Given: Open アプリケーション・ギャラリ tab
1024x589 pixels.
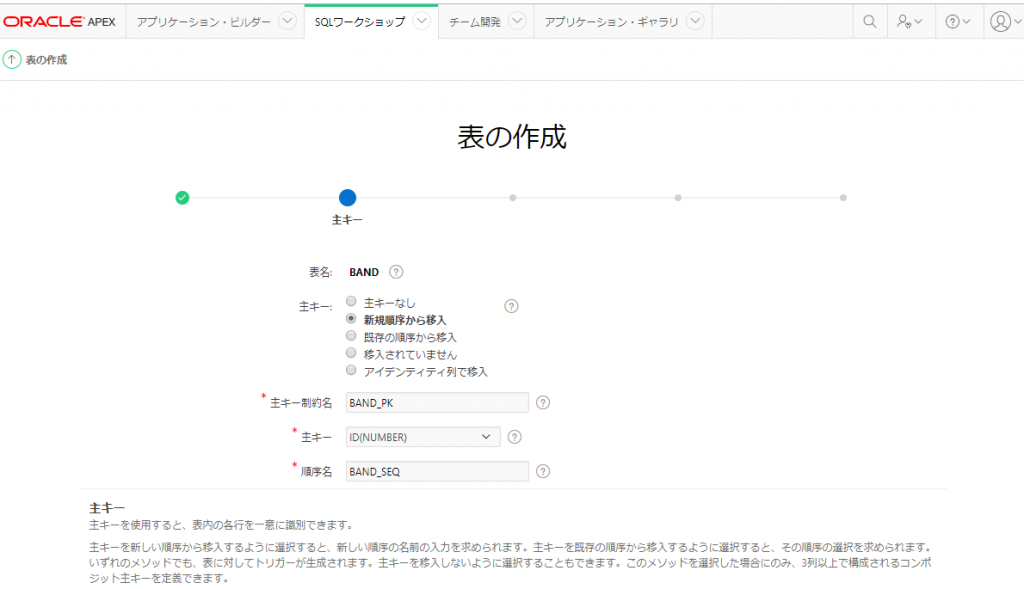Looking at the screenshot, I should (x=611, y=22).
